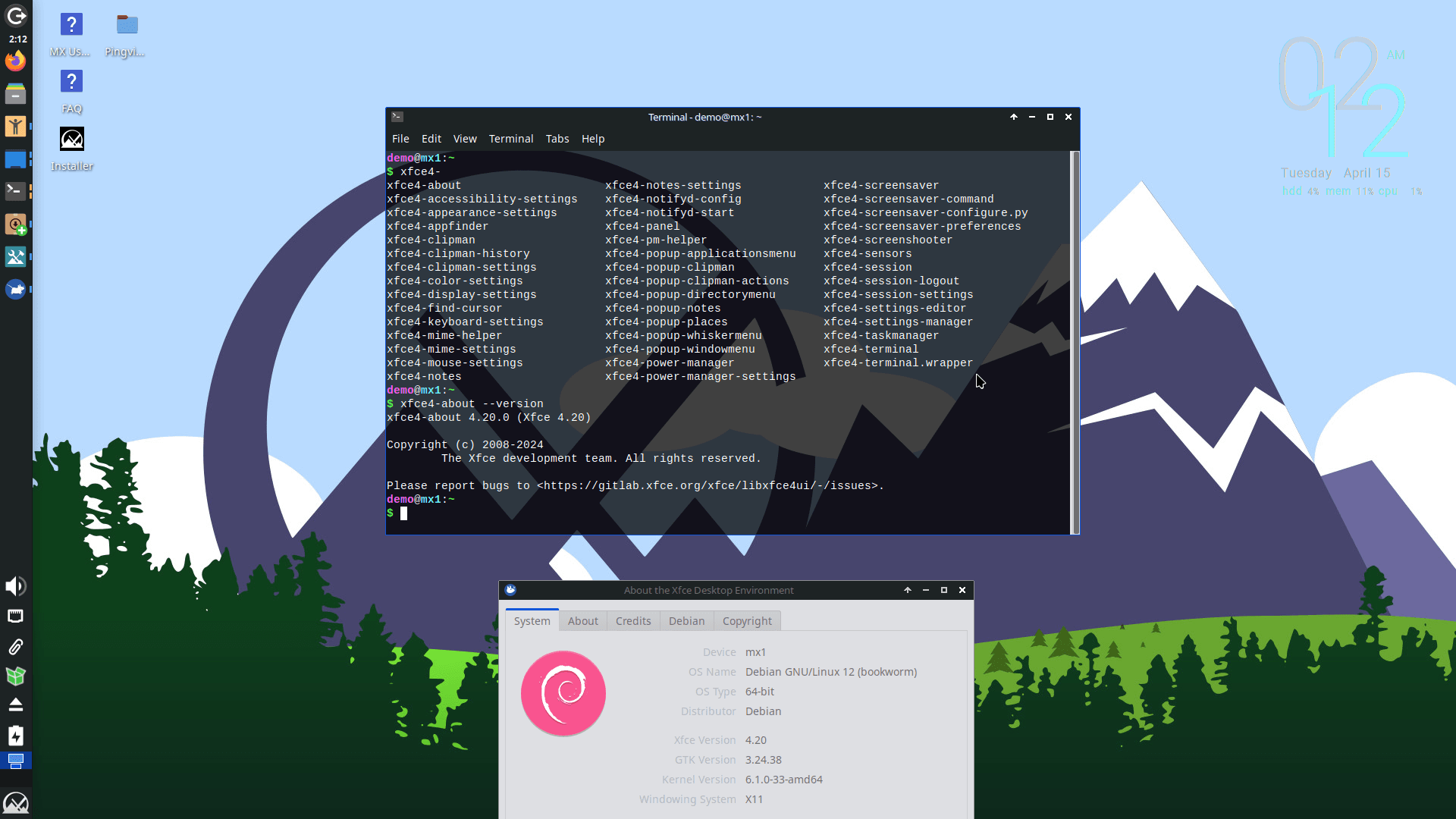1456x819 pixels.
Task: Launch the Installer desktop icon
Action: [71, 149]
